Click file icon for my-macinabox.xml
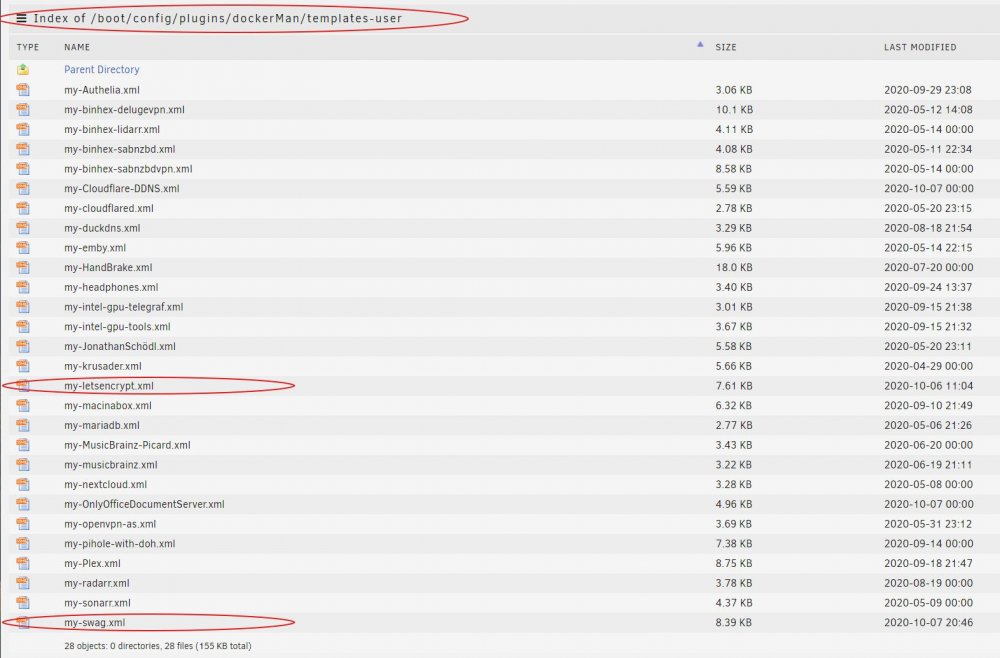This screenshot has height=658, width=1000. click(x=23, y=406)
